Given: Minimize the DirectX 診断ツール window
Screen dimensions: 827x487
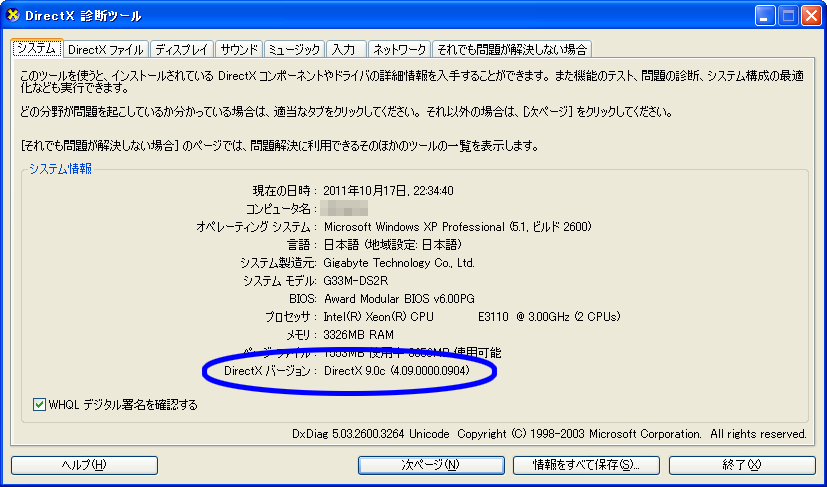Looking at the screenshot, I should pos(765,16).
